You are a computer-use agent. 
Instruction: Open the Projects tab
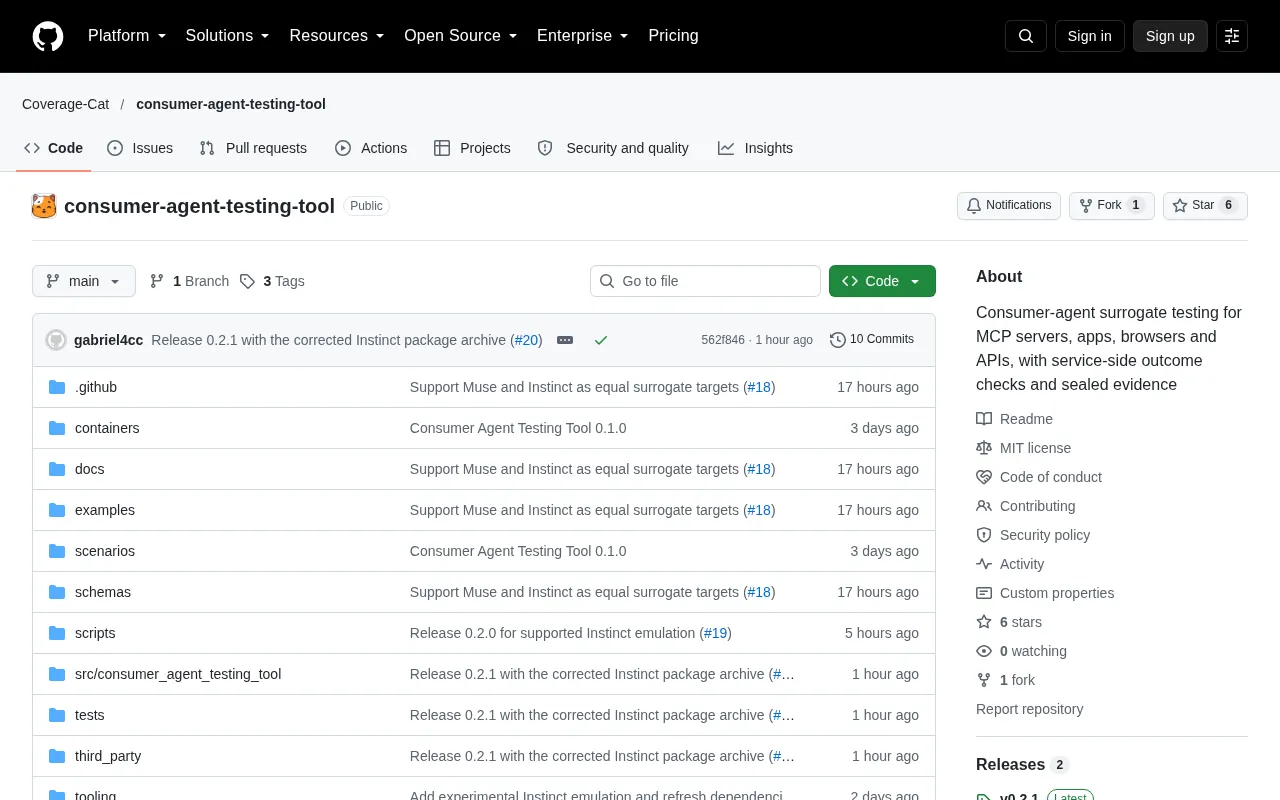click(472, 148)
